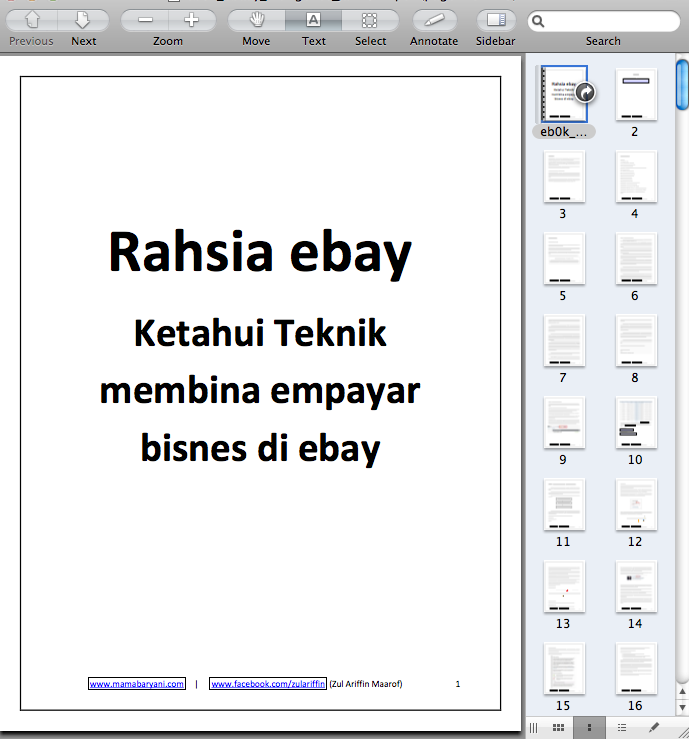Click the Search field

click(608, 20)
